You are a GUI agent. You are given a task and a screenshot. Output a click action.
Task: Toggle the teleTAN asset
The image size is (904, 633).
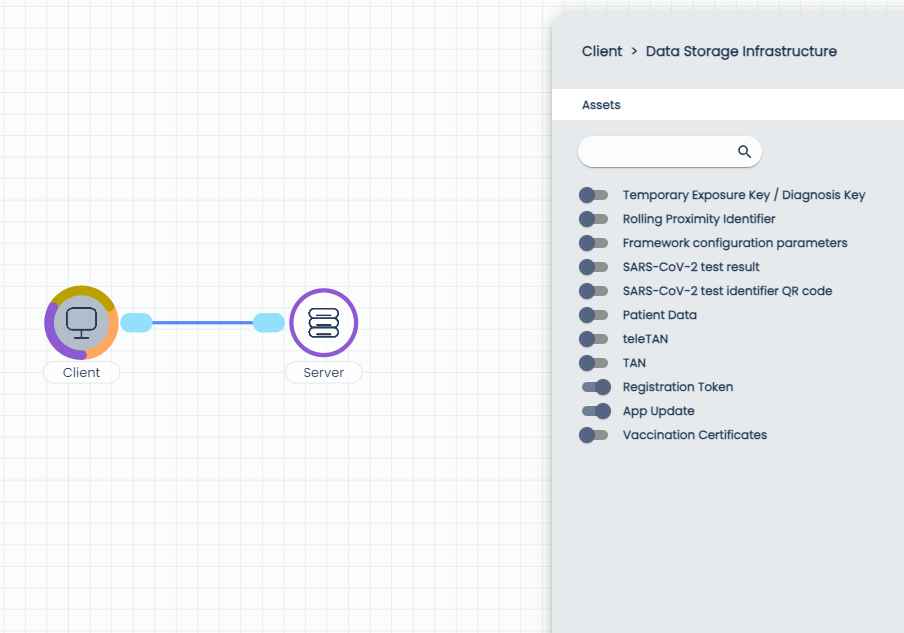594,339
